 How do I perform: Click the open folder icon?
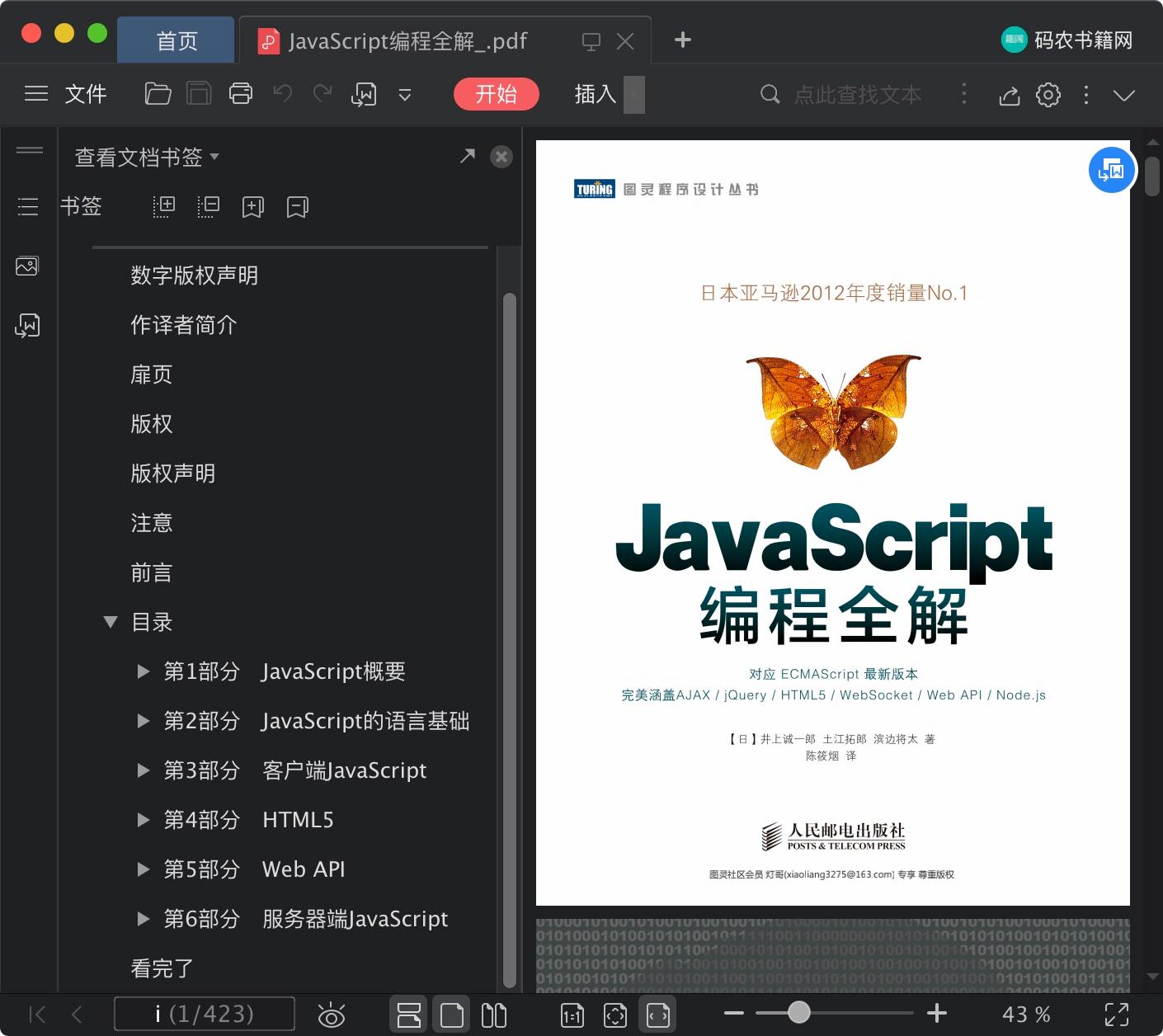coord(158,94)
